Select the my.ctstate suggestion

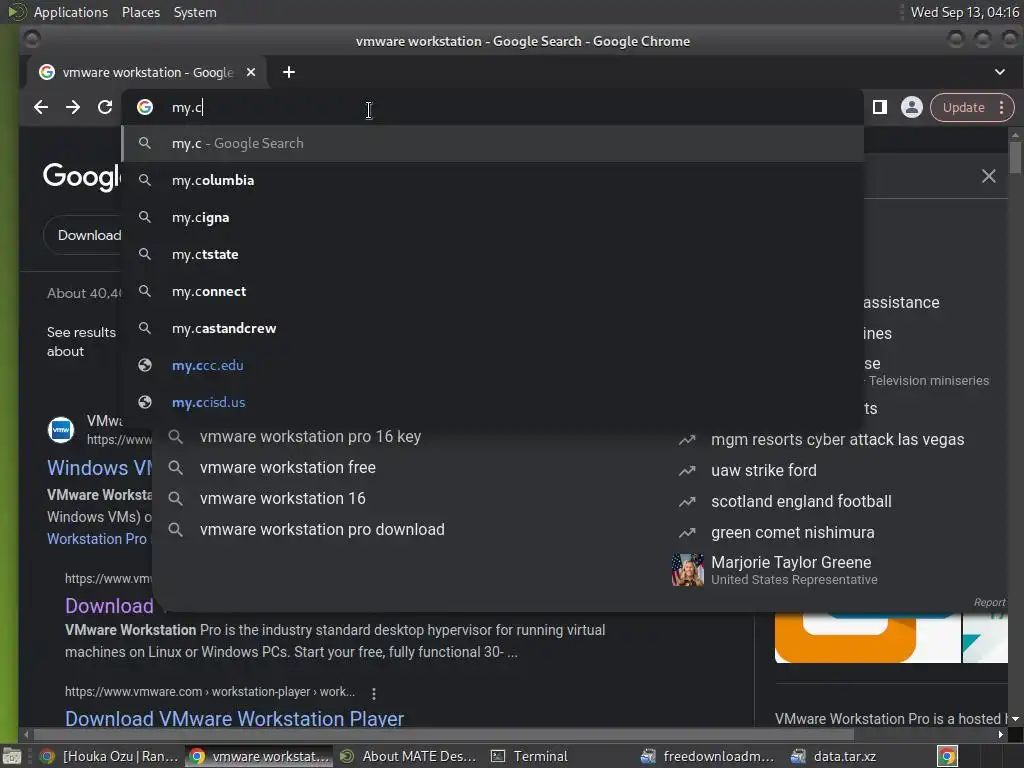pyautogui.click(x=493, y=255)
